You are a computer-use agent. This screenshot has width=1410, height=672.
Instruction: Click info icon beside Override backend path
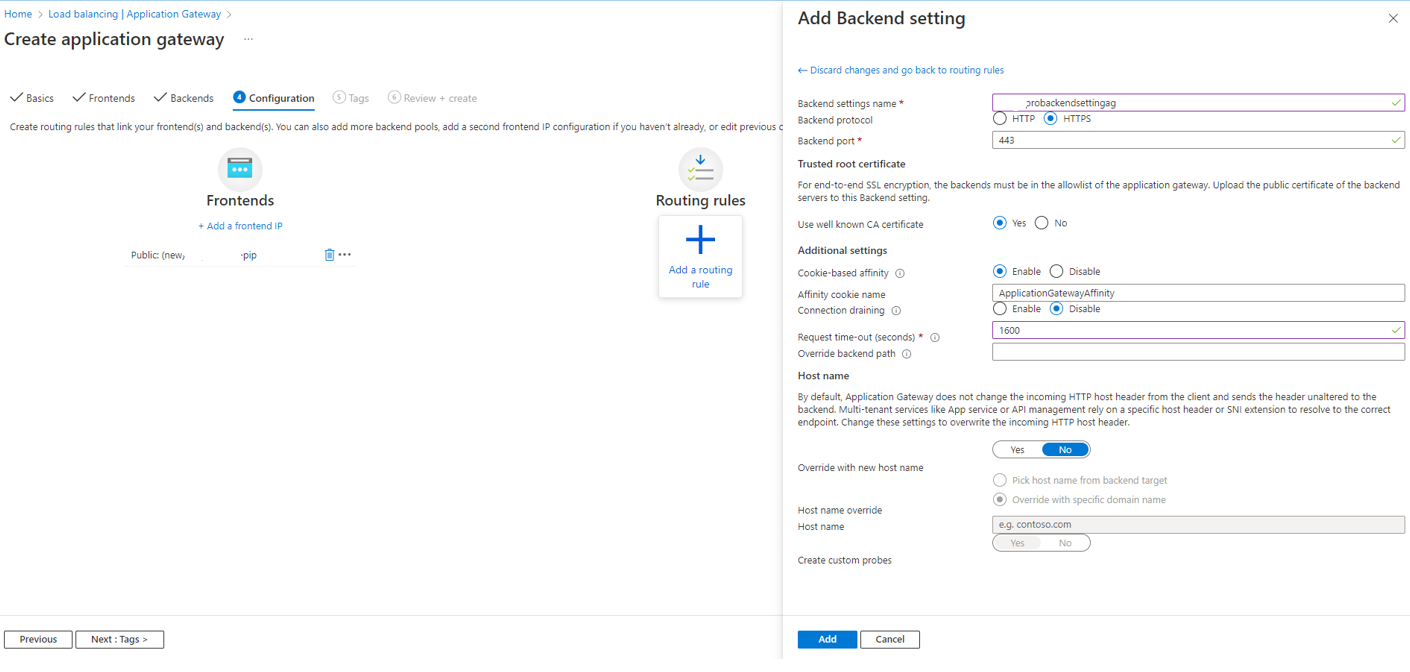[907, 354]
